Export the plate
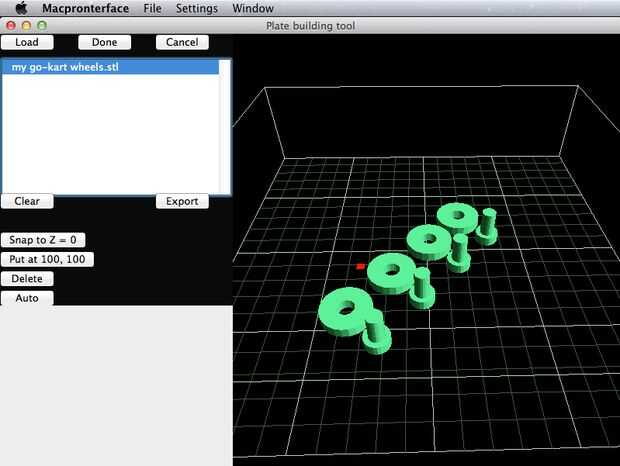The height and width of the screenshot is (466, 620). click(182, 201)
